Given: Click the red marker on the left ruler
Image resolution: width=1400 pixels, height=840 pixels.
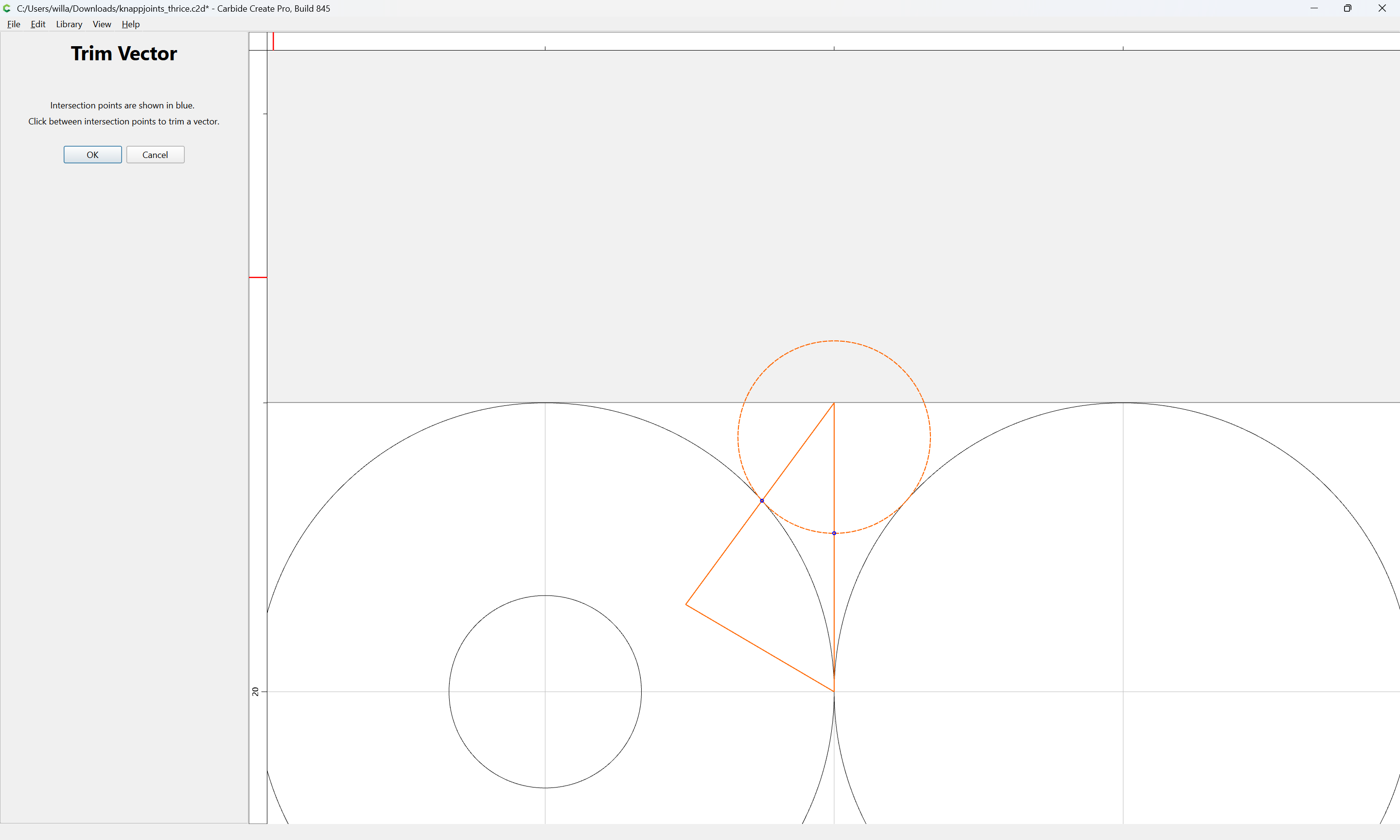Looking at the screenshot, I should coord(258,278).
